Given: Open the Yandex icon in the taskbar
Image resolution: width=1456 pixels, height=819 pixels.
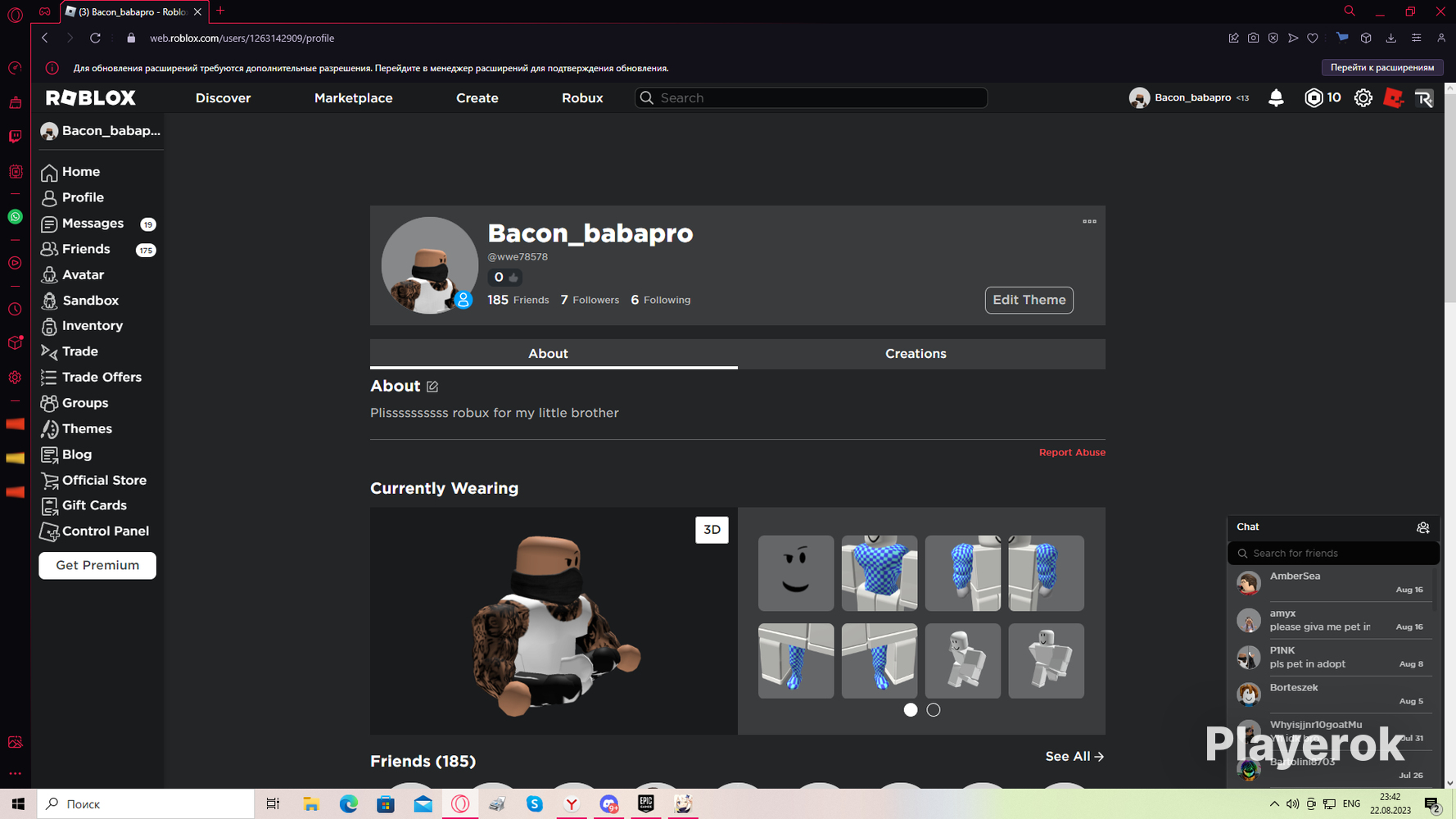Looking at the screenshot, I should click(x=572, y=804).
